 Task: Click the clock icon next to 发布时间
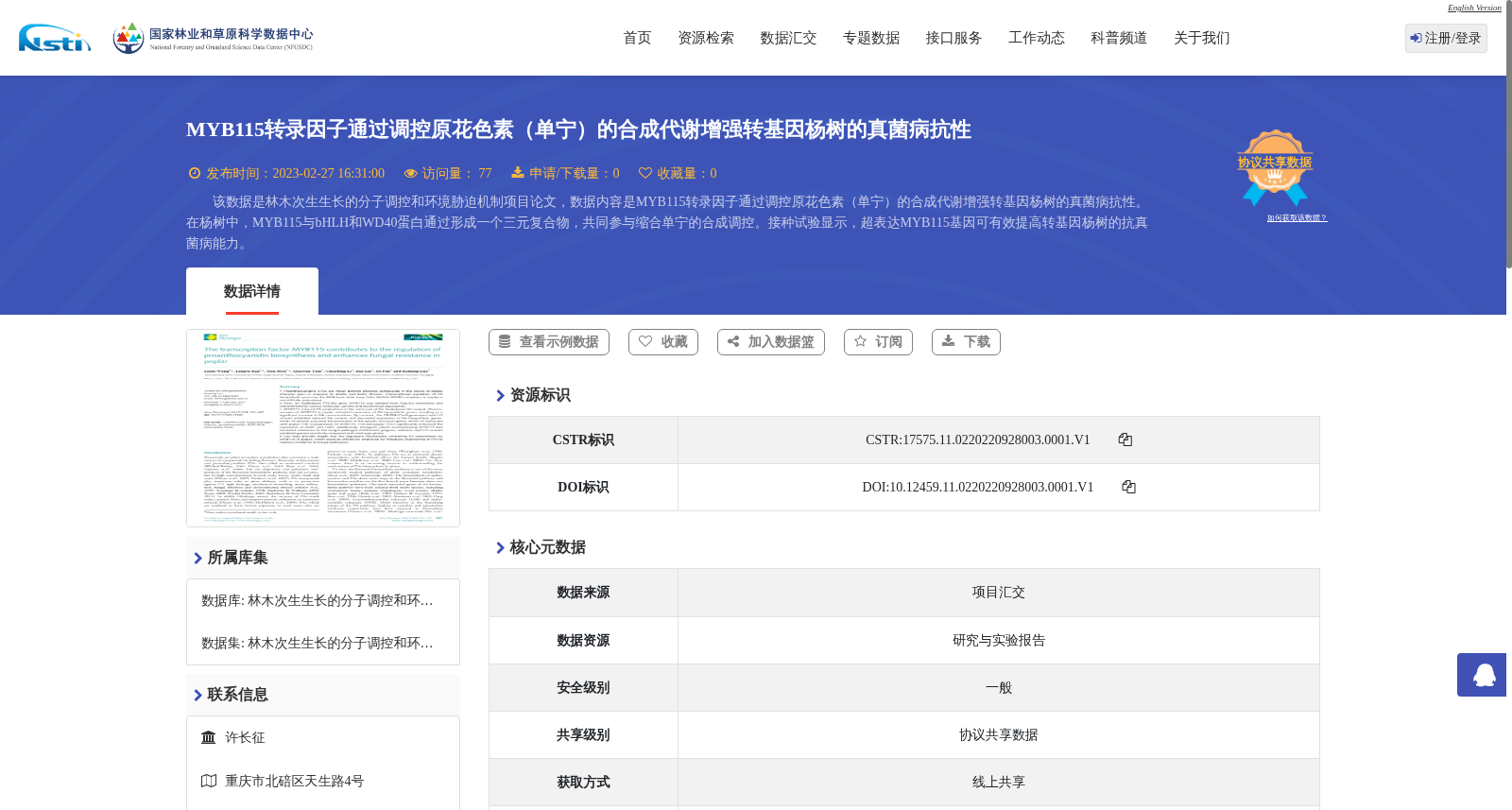195,173
